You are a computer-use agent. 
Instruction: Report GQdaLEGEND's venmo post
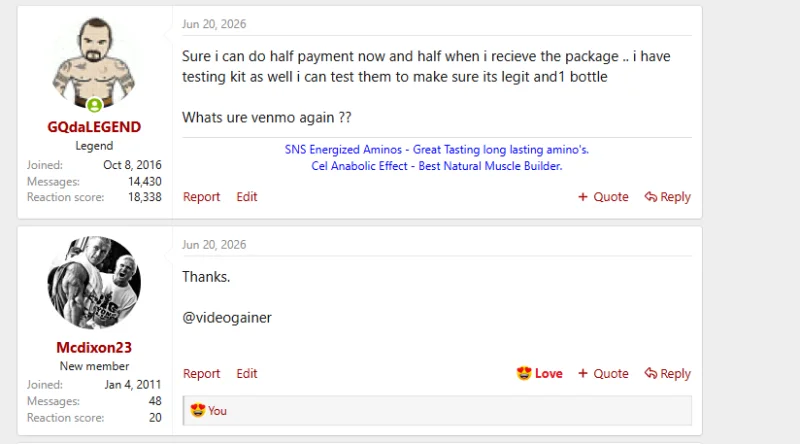(x=202, y=197)
